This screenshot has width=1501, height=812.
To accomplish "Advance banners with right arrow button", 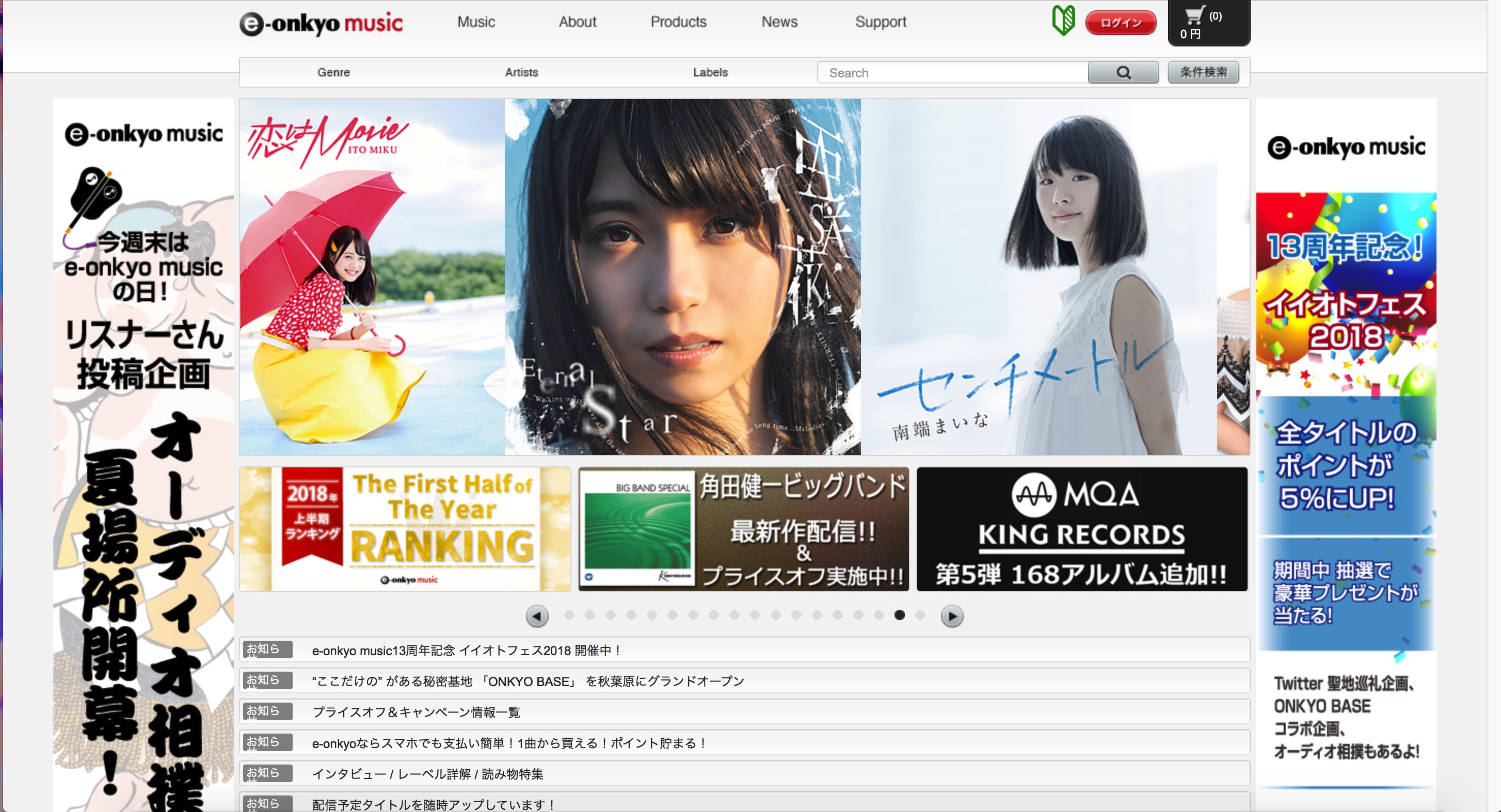I will 951,615.
